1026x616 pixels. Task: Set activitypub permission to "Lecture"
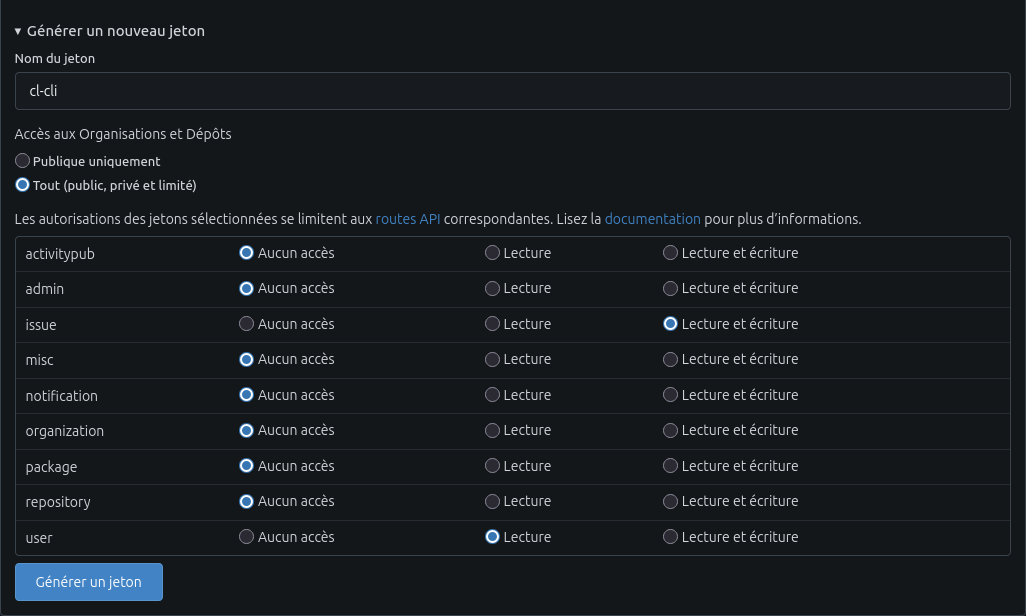(492, 252)
